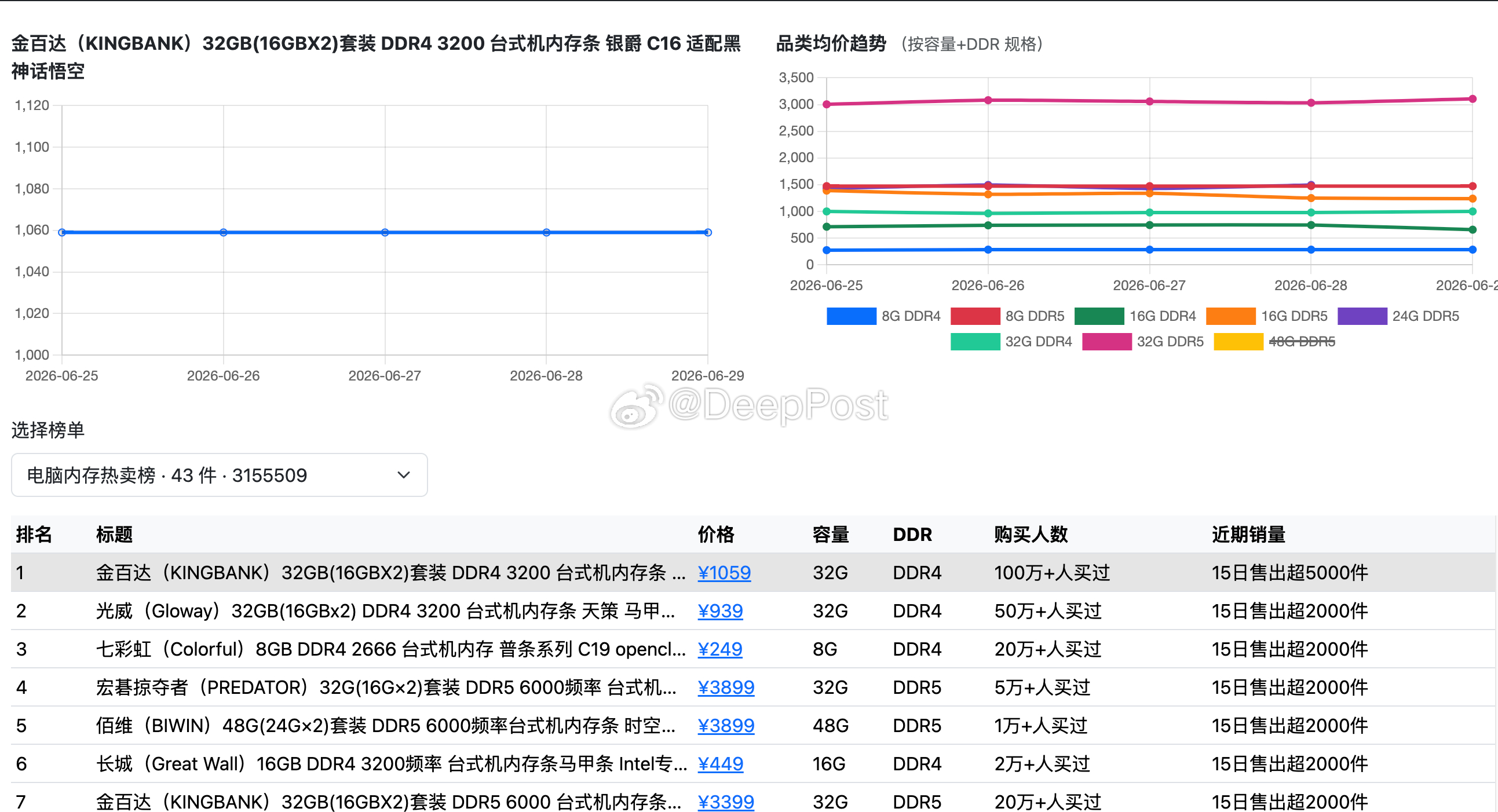Viewport: 1498px width, 812px height.
Task: Click the 8G DDR4 line's 2026-06-27 point
Action: pos(1150,250)
